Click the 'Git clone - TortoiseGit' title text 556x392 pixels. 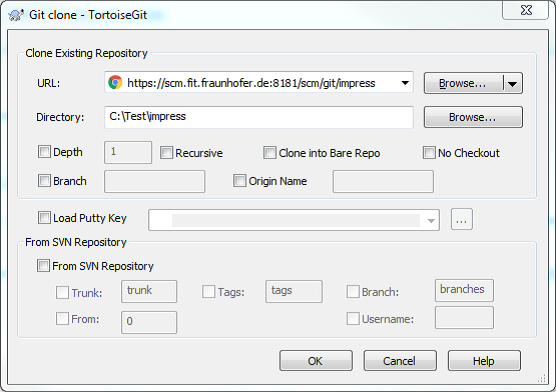(x=88, y=15)
